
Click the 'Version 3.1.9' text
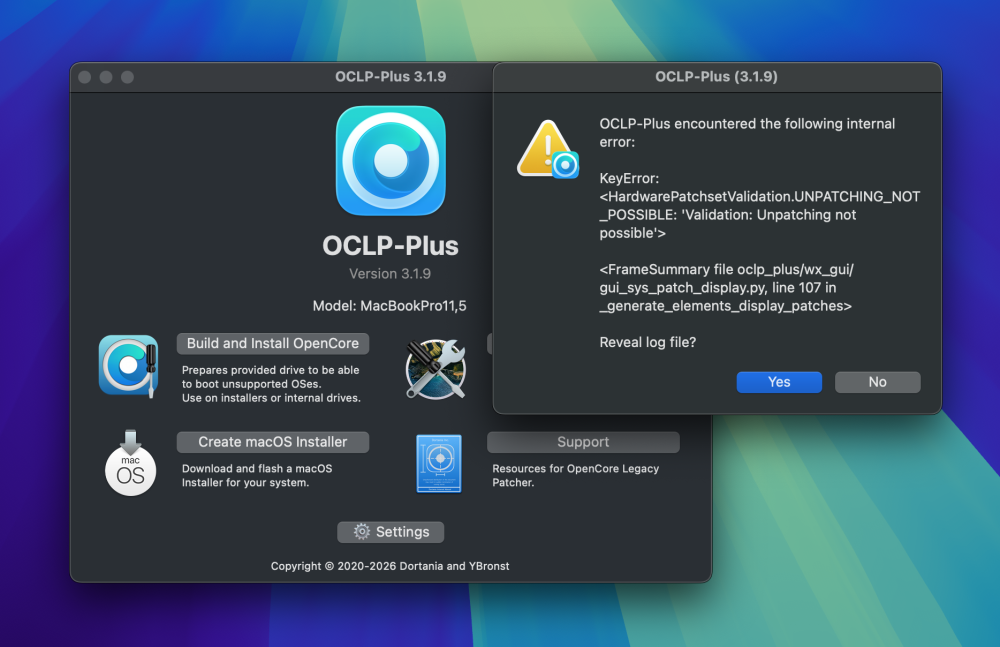coord(390,274)
